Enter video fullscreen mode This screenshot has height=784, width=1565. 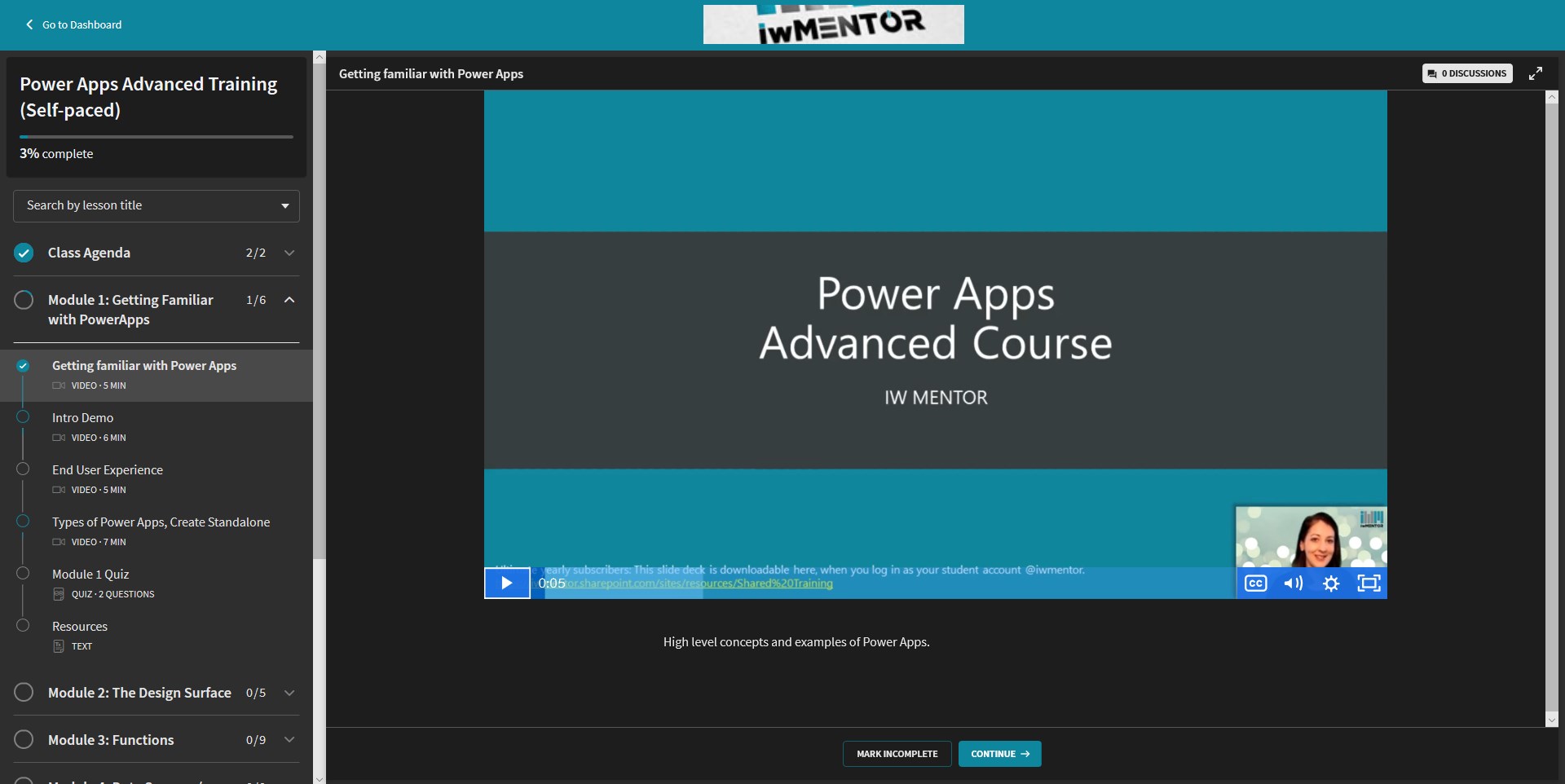(x=1369, y=584)
